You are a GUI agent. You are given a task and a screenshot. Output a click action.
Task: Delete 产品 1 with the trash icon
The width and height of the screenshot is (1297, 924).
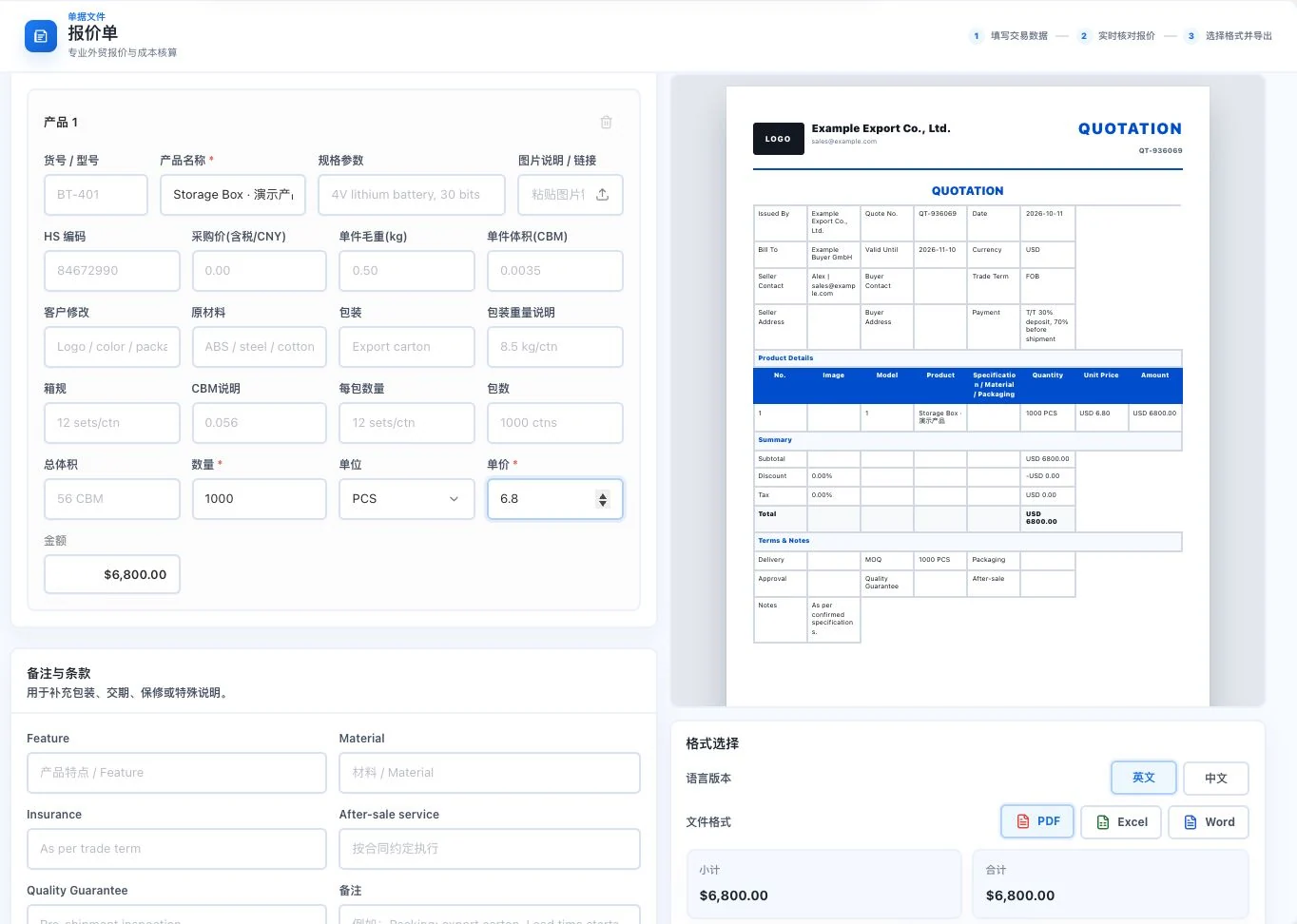pyautogui.click(x=606, y=122)
